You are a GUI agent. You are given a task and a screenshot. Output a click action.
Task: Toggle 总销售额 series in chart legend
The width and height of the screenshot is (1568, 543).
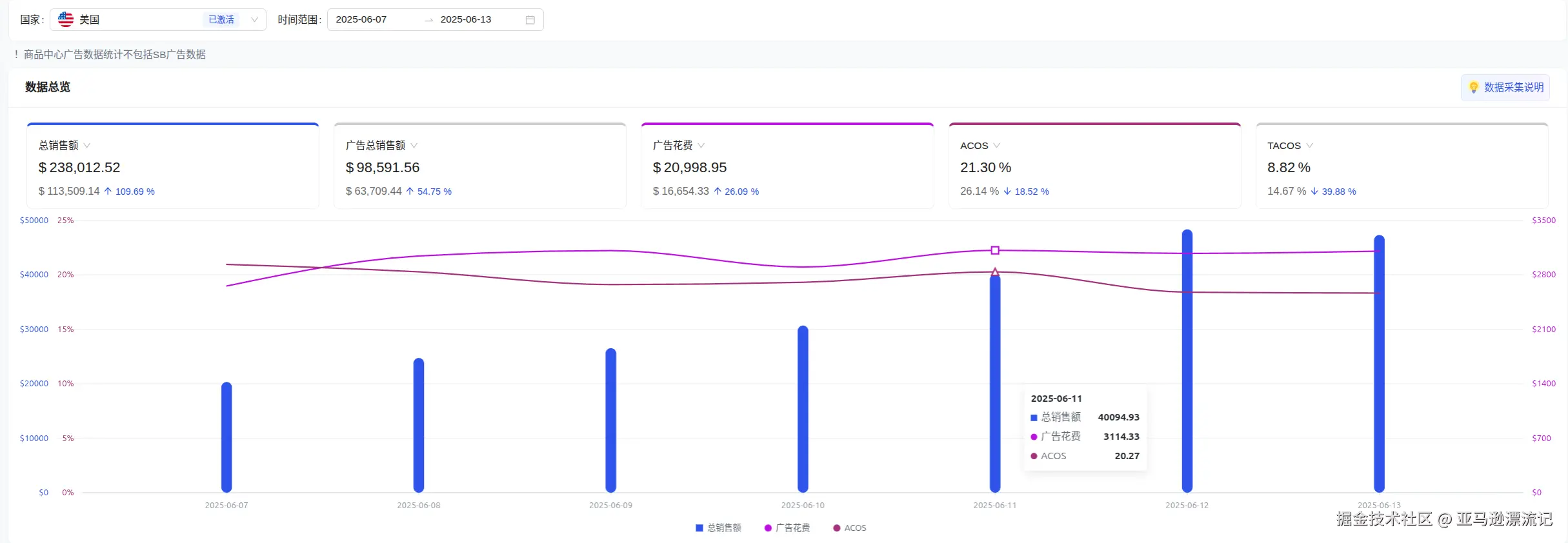[718, 528]
